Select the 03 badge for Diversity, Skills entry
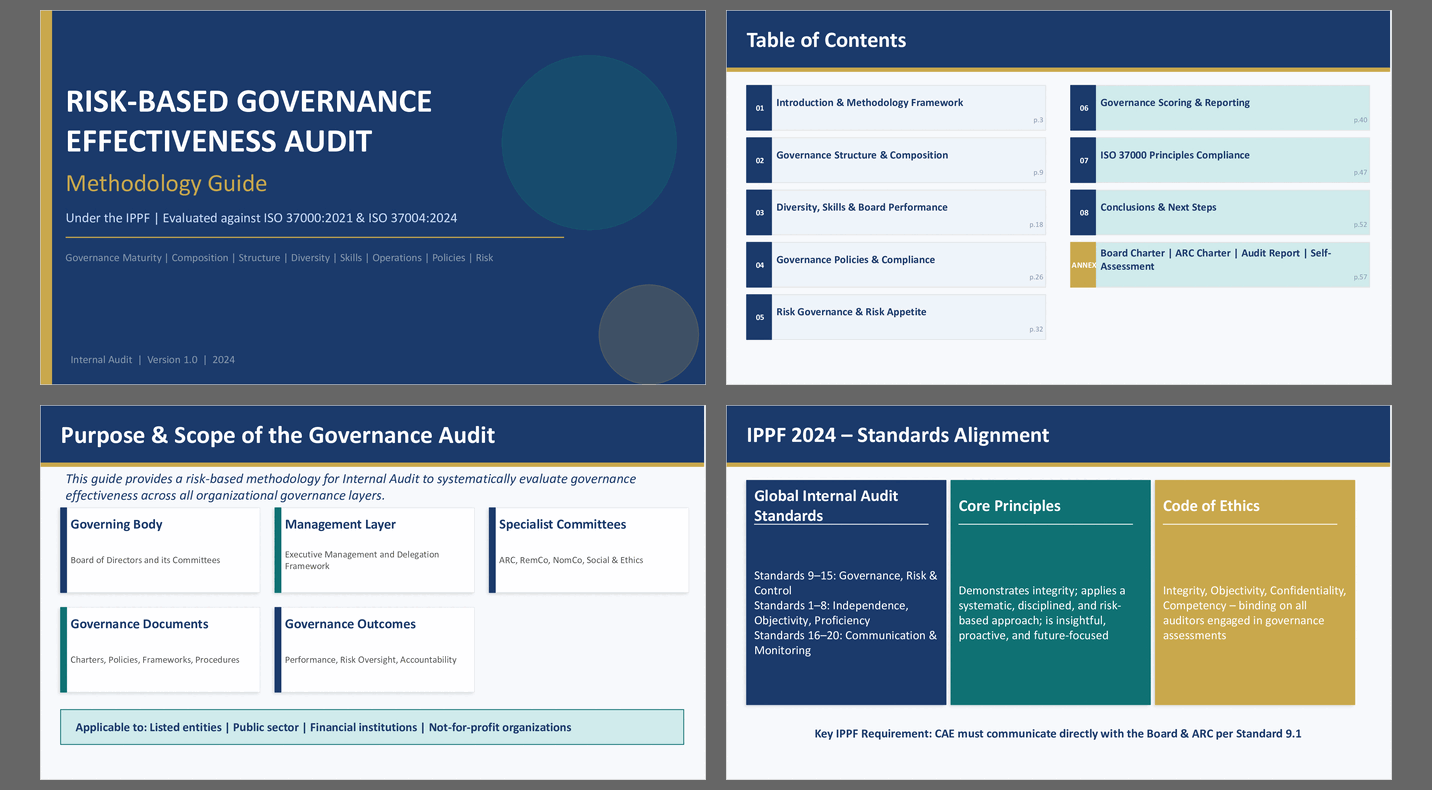Image resolution: width=1432 pixels, height=790 pixels. tap(759, 213)
